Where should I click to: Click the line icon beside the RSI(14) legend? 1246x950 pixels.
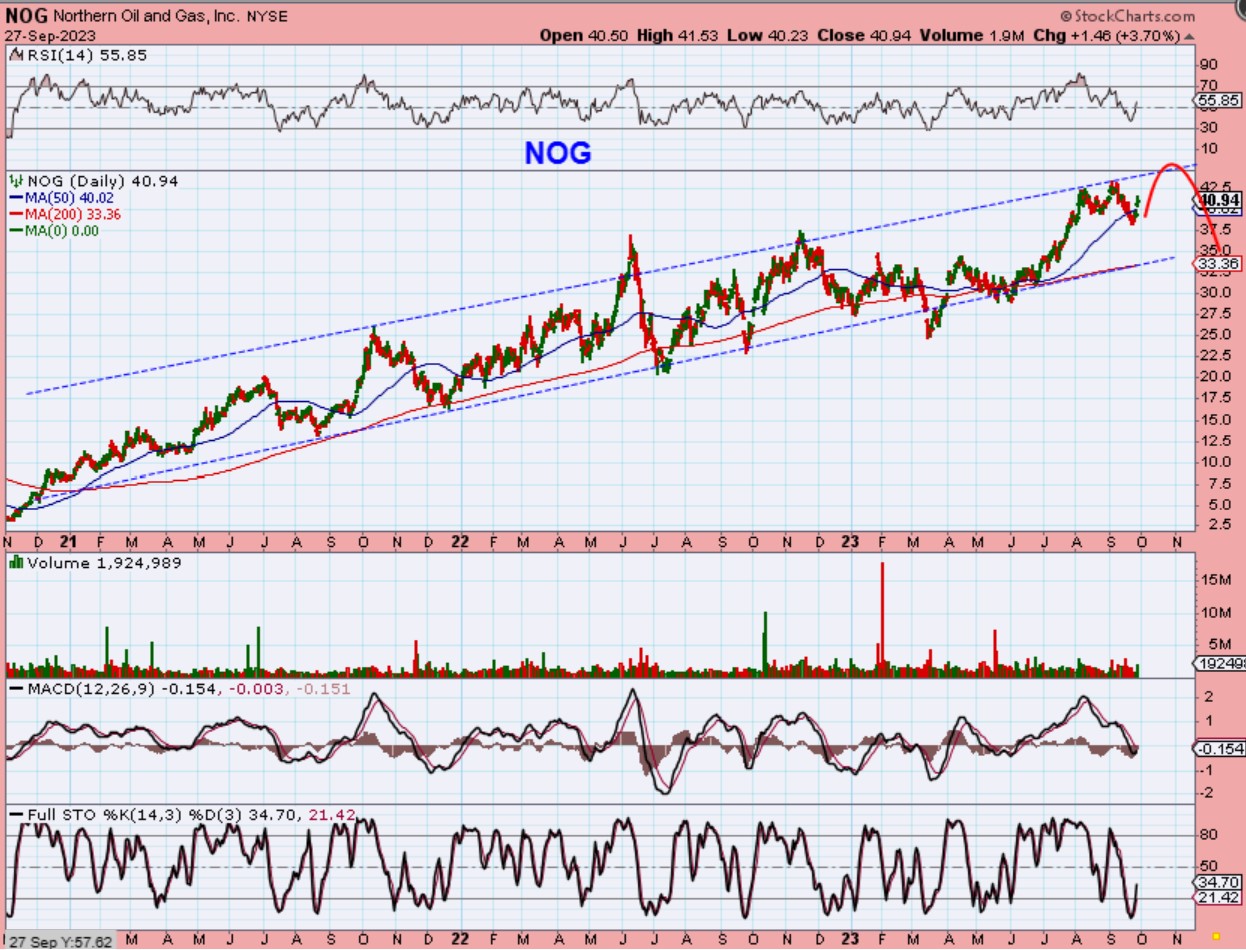point(14,55)
